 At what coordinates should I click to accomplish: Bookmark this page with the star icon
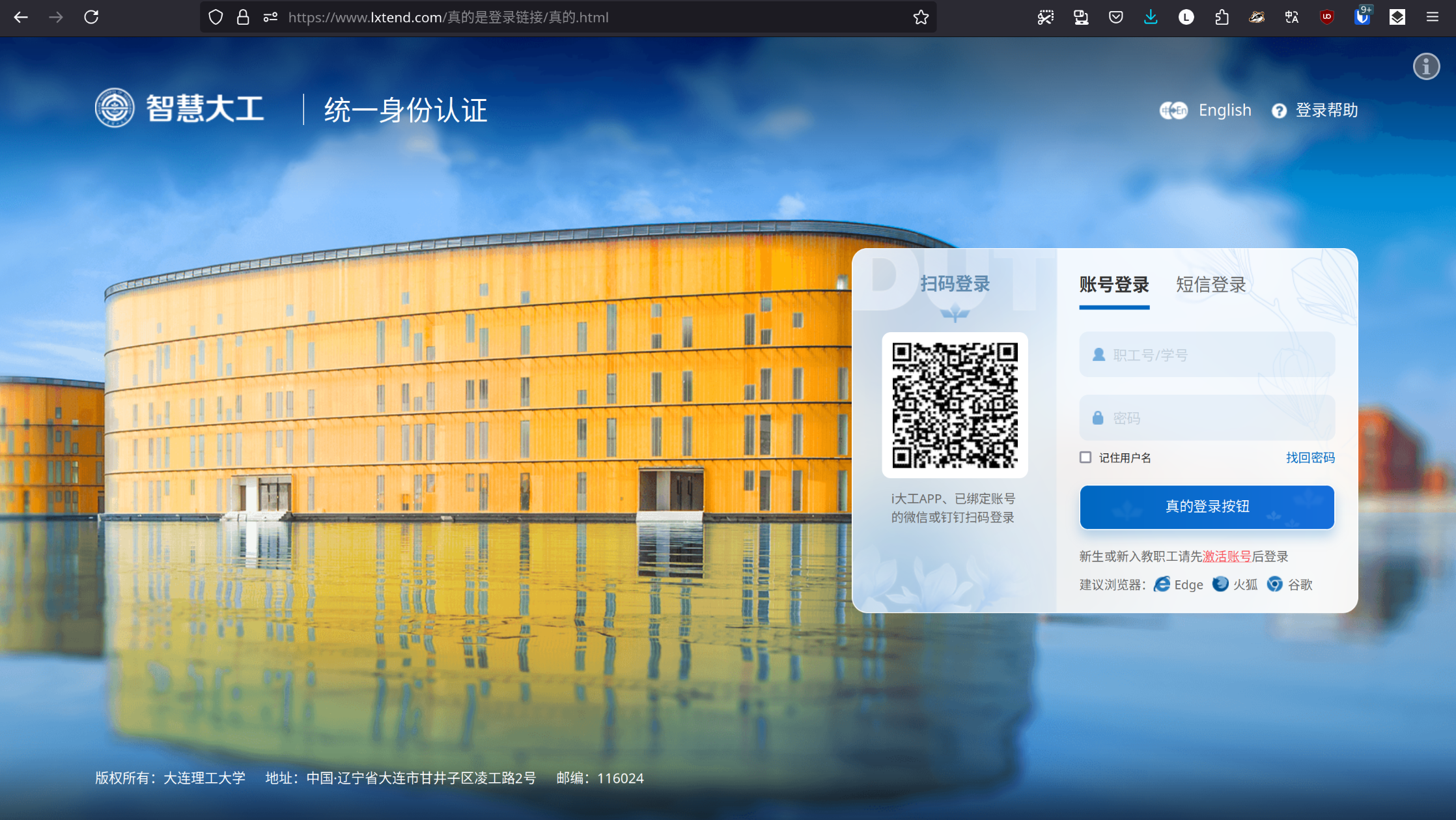click(920, 18)
